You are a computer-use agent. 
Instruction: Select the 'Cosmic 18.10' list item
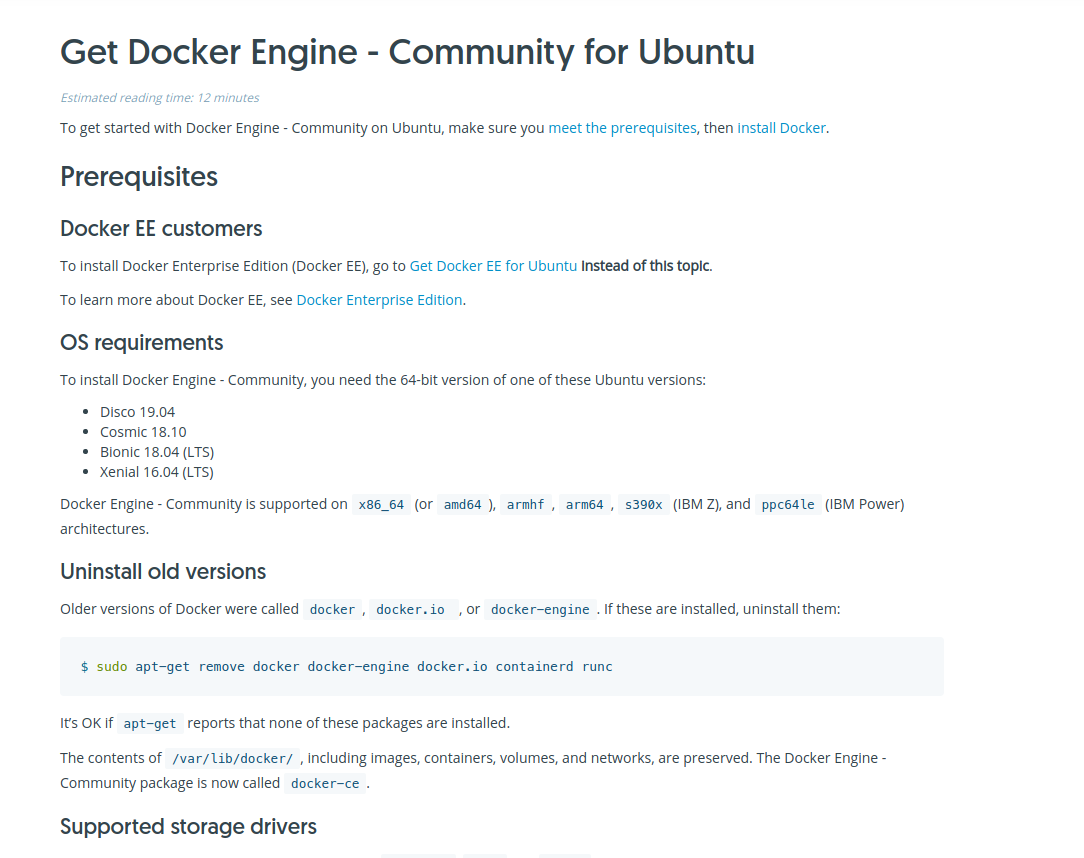(x=143, y=432)
